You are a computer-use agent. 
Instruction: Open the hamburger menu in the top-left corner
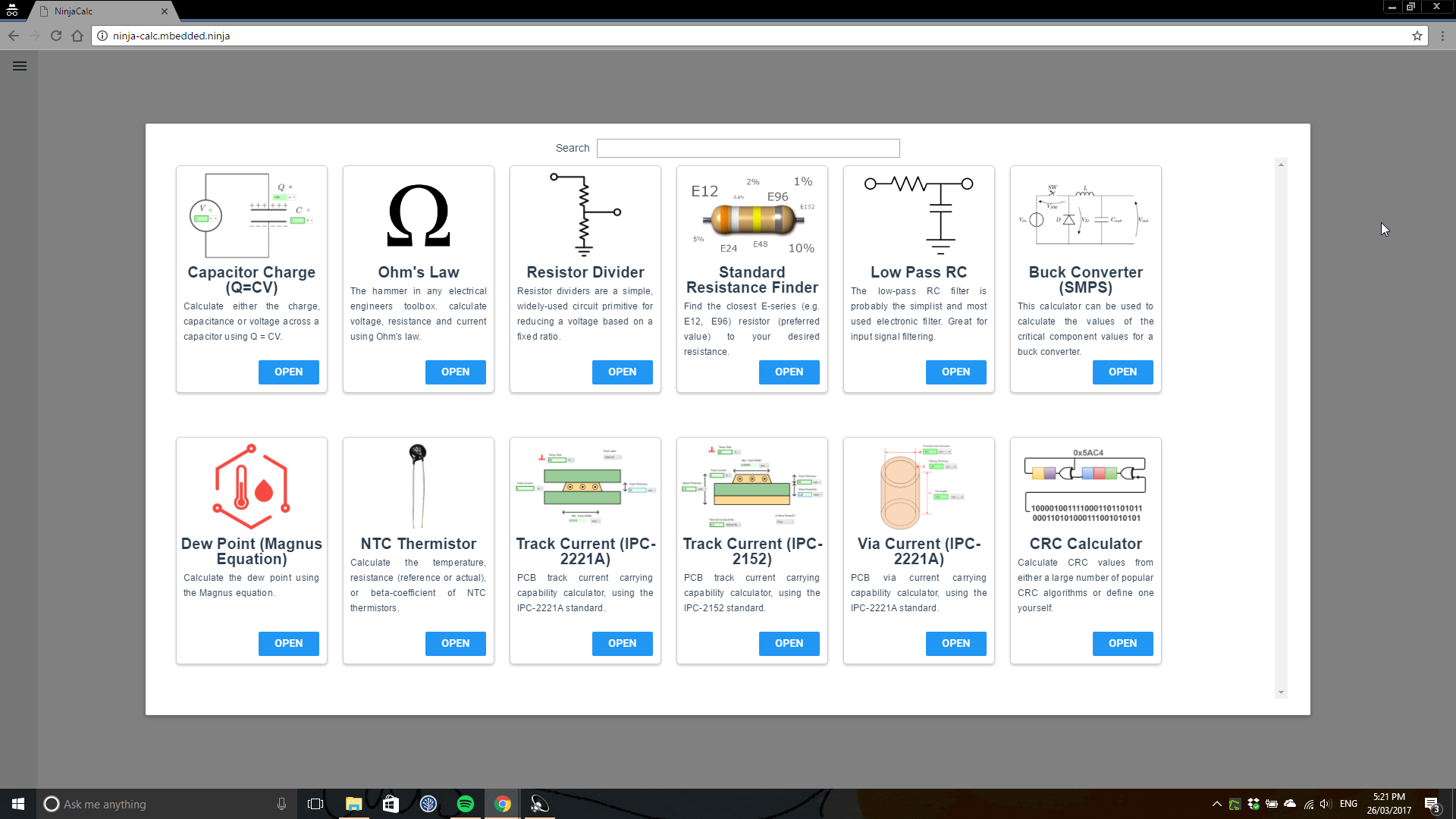20,66
